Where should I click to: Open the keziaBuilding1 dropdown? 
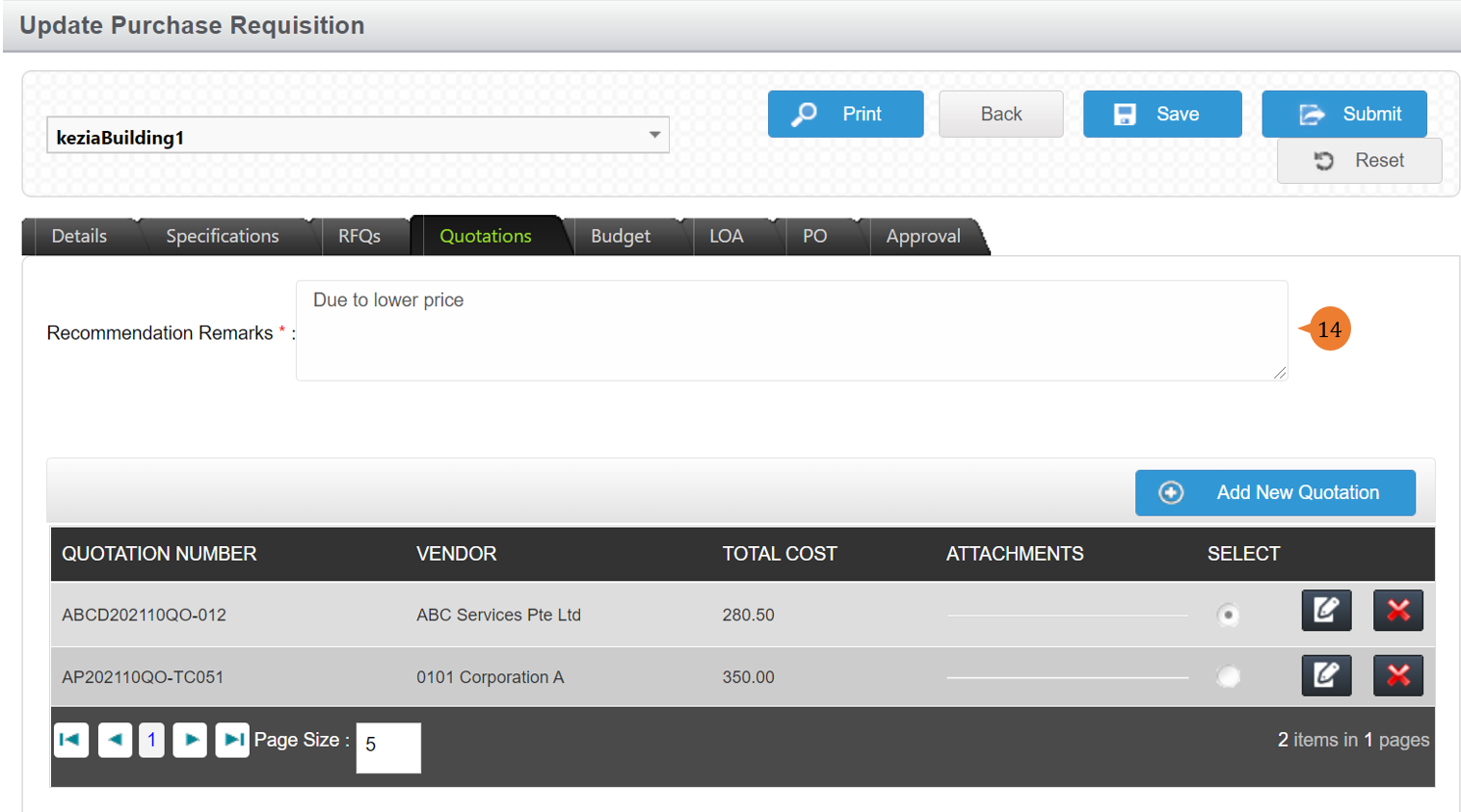pyautogui.click(x=358, y=136)
